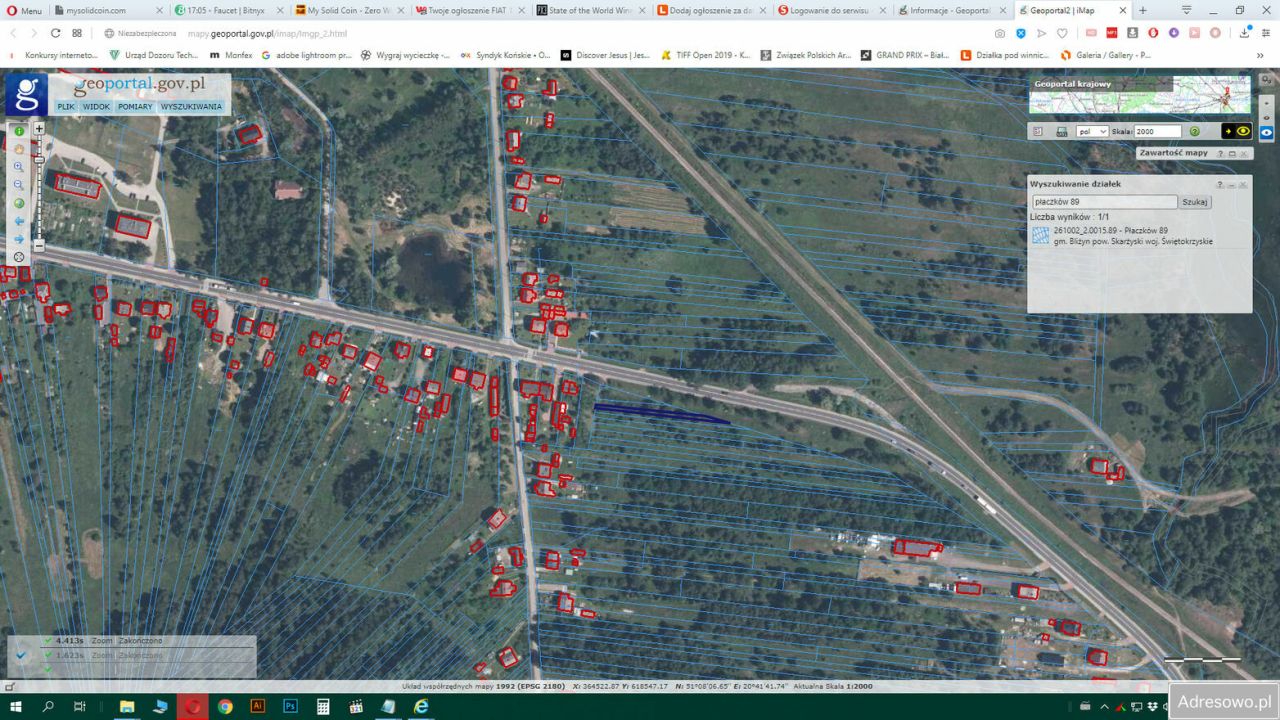This screenshot has width=1280, height=720.
Task: Switch to mysolidcoin.com browser tab
Action: point(108,10)
